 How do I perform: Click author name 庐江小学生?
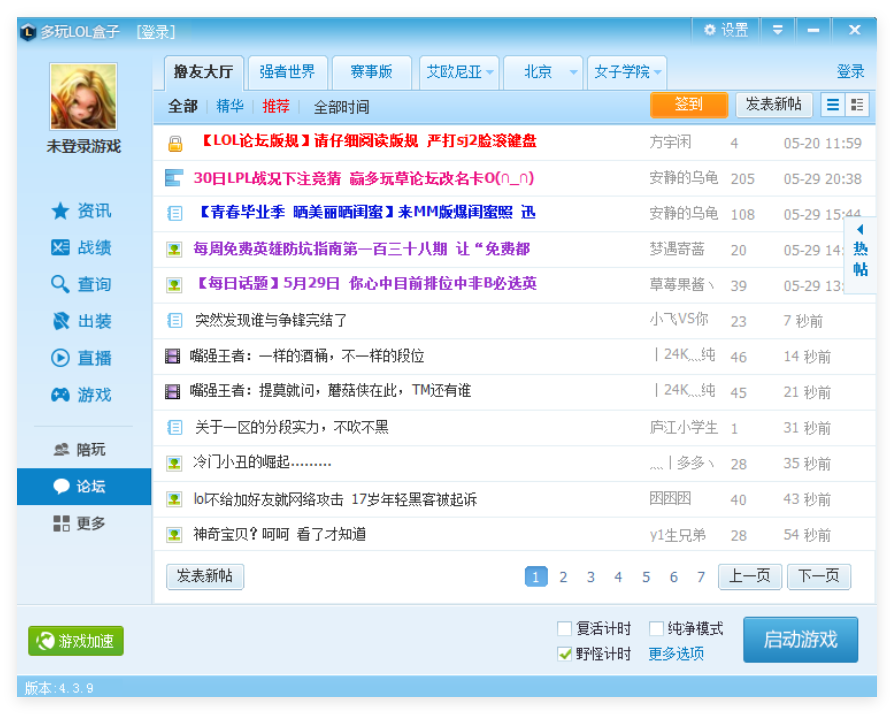click(x=684, y=428)
